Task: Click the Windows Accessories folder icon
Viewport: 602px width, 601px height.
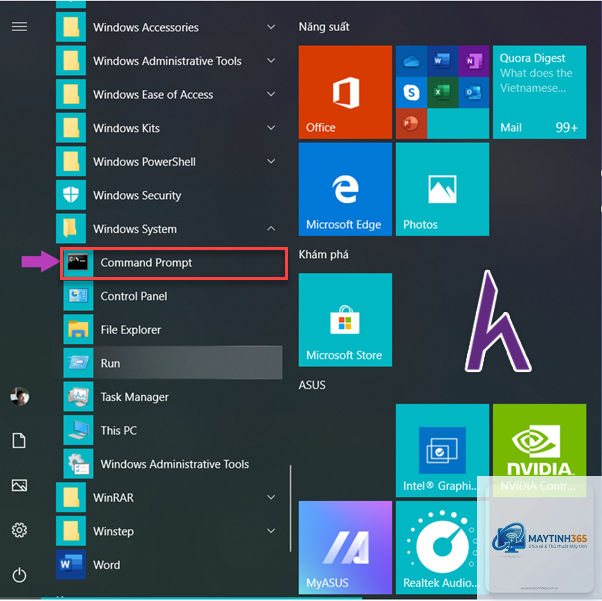Action: pos(71,27)
